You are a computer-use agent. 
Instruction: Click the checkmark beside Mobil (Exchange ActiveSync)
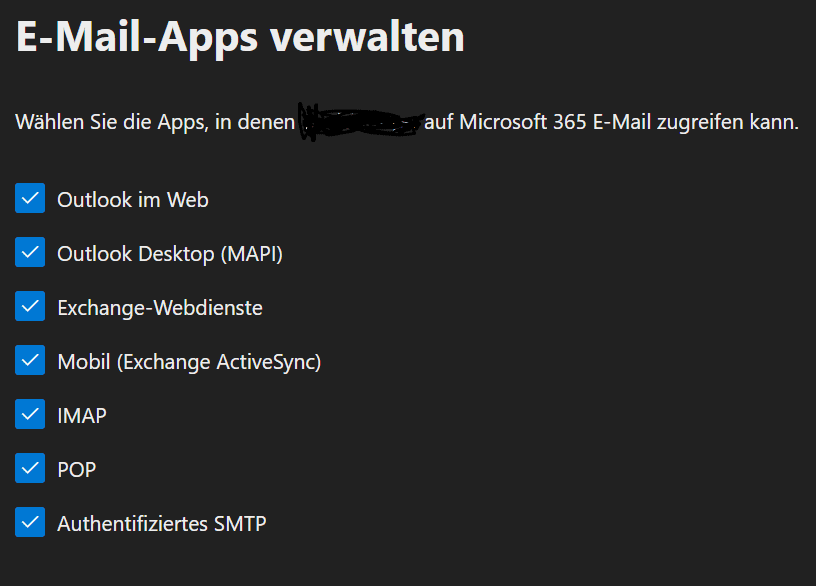coord(29,360)
